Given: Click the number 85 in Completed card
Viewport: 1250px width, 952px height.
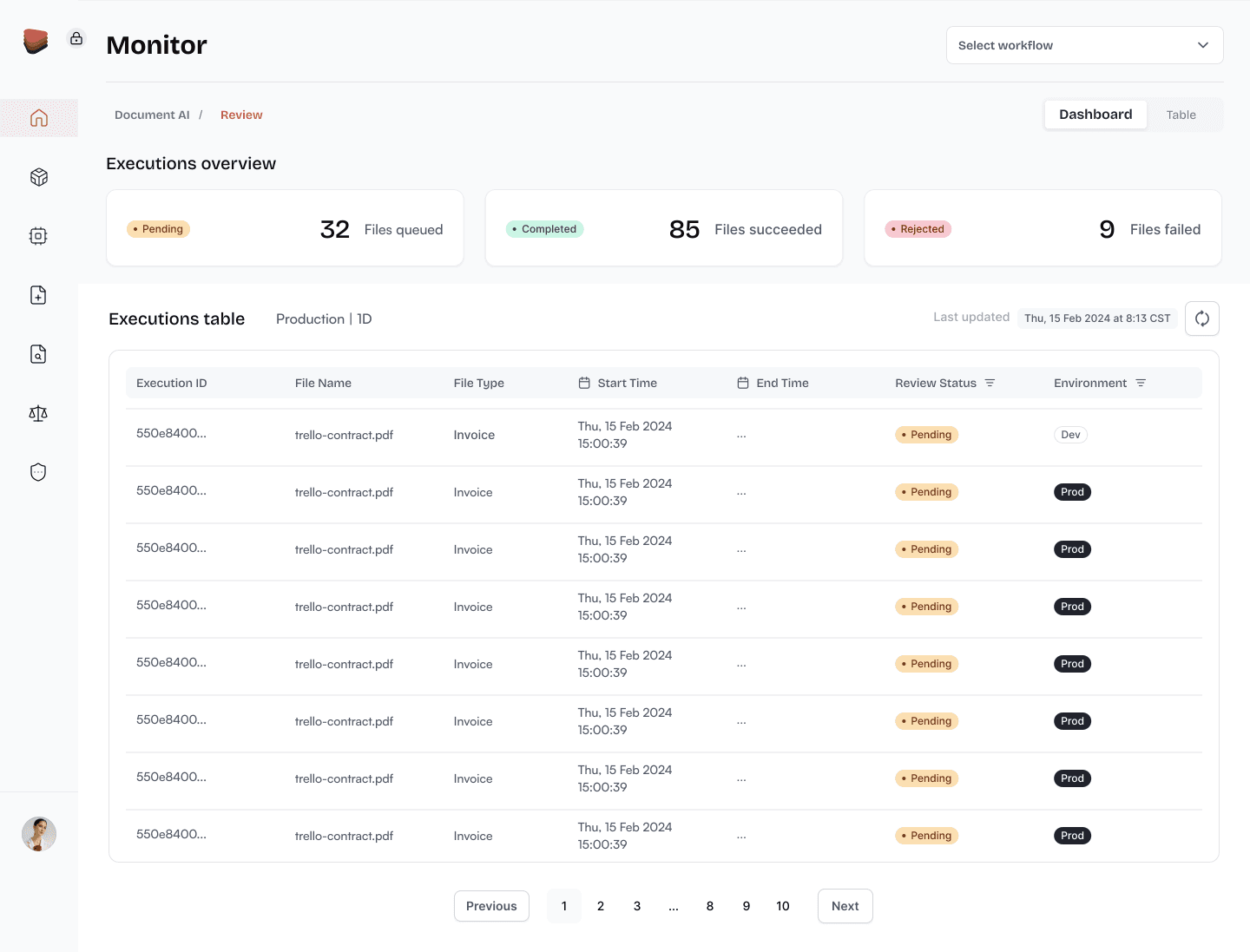Looking at the screenshot, I should click(684, 229).
